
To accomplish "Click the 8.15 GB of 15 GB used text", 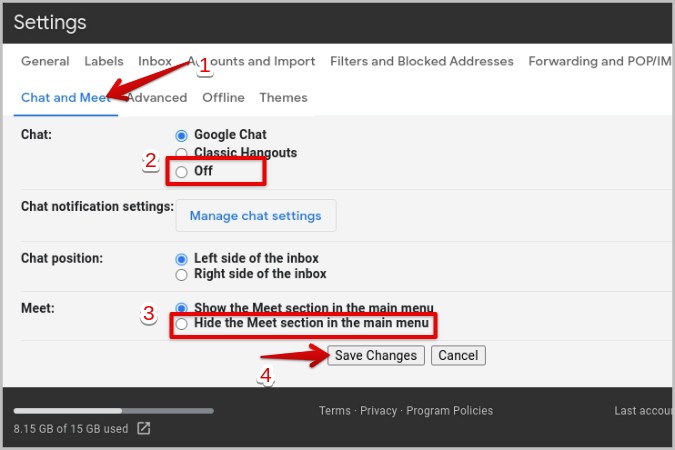I will 71,429.
